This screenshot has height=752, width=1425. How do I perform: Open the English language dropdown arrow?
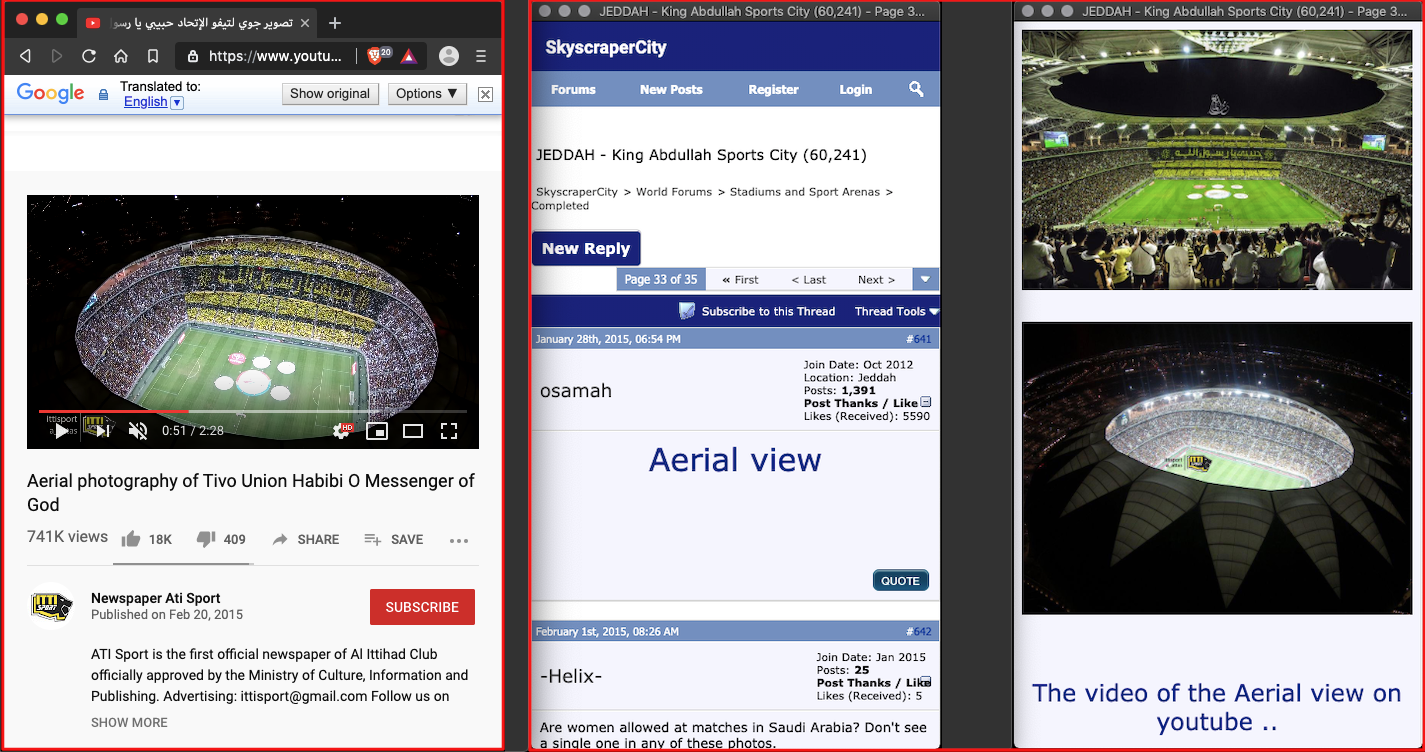[177, 103]
